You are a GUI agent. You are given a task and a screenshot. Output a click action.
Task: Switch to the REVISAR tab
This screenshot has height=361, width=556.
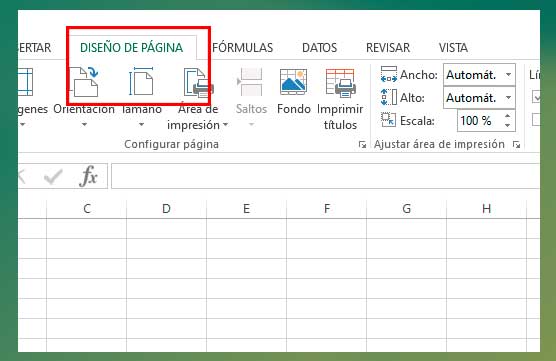click(388, 48)
